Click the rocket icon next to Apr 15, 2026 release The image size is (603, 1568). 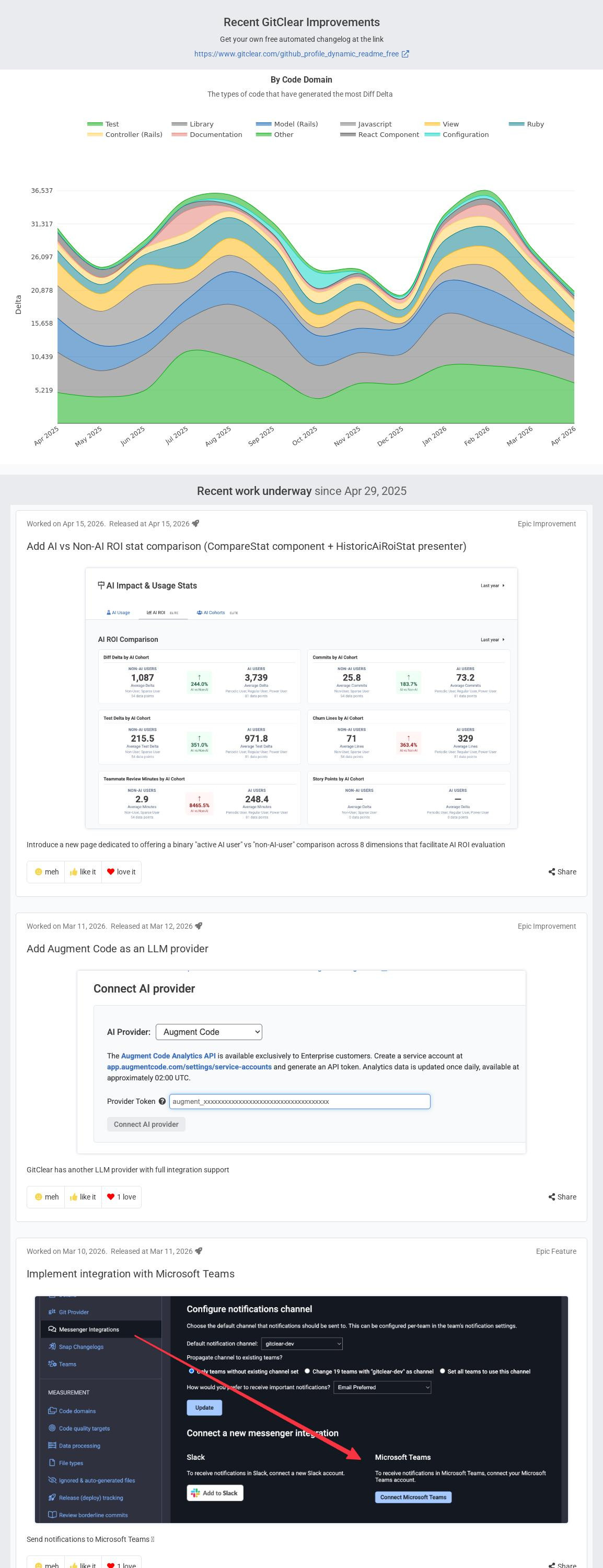[195, 524]
